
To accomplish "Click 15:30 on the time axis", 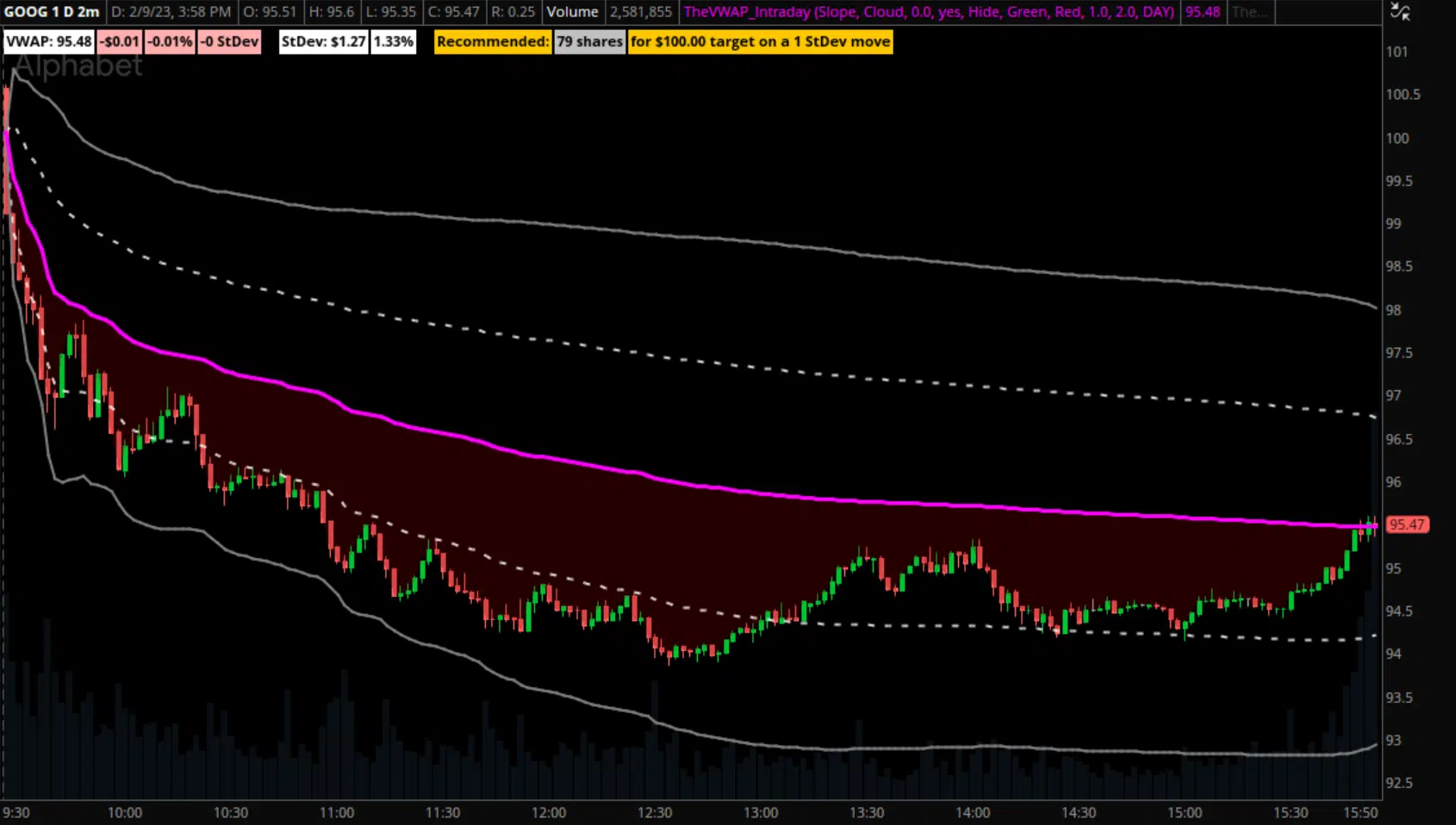I will 1291,813.
